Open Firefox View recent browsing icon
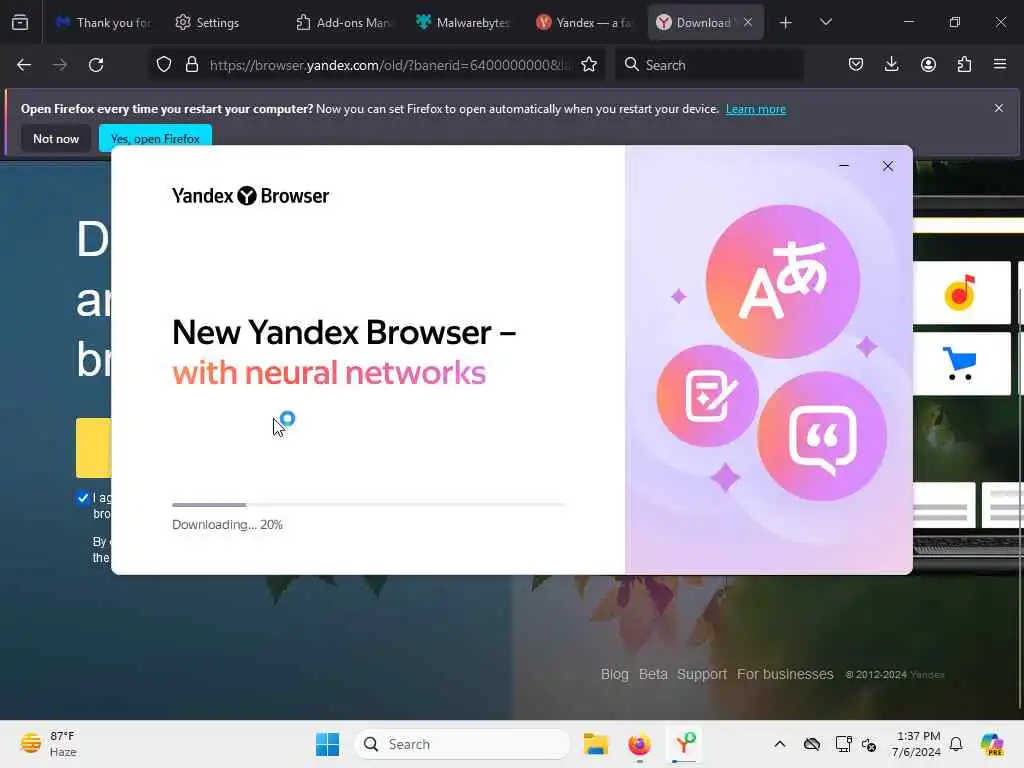 [20, 22]
